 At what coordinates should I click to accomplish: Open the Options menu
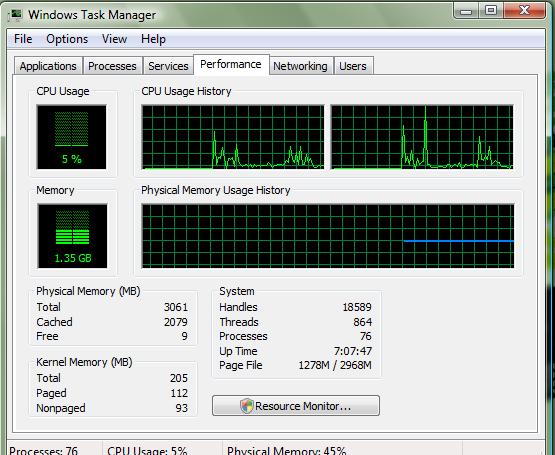click(x=67, y=39)
